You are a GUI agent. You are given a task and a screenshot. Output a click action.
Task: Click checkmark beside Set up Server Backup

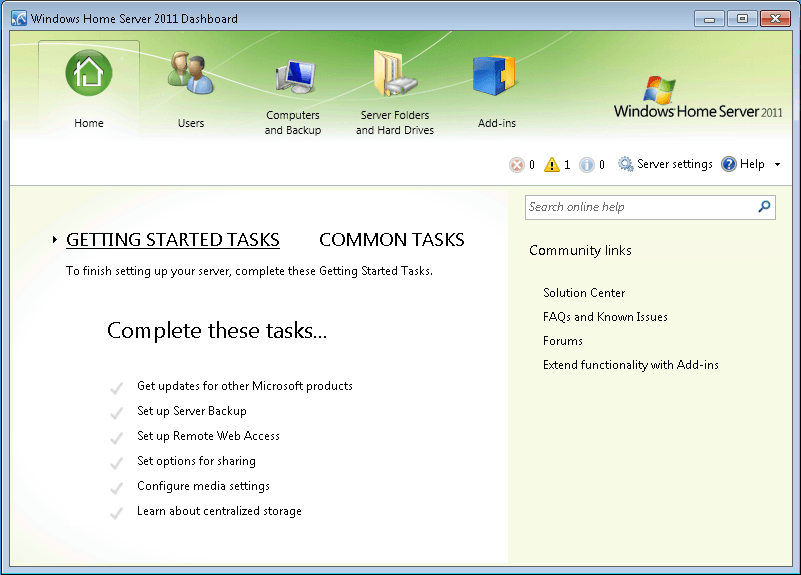pos(116,413)
